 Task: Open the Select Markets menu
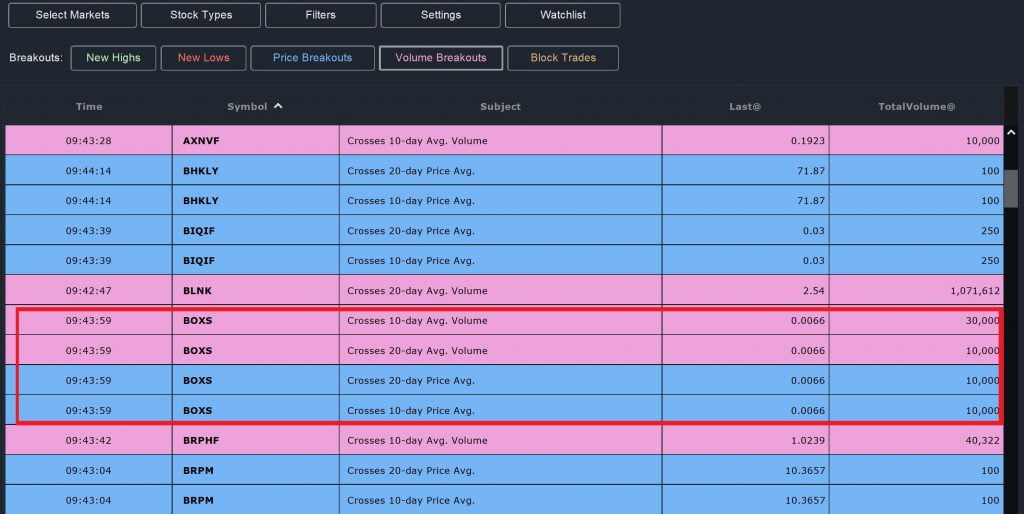[72, 15]
